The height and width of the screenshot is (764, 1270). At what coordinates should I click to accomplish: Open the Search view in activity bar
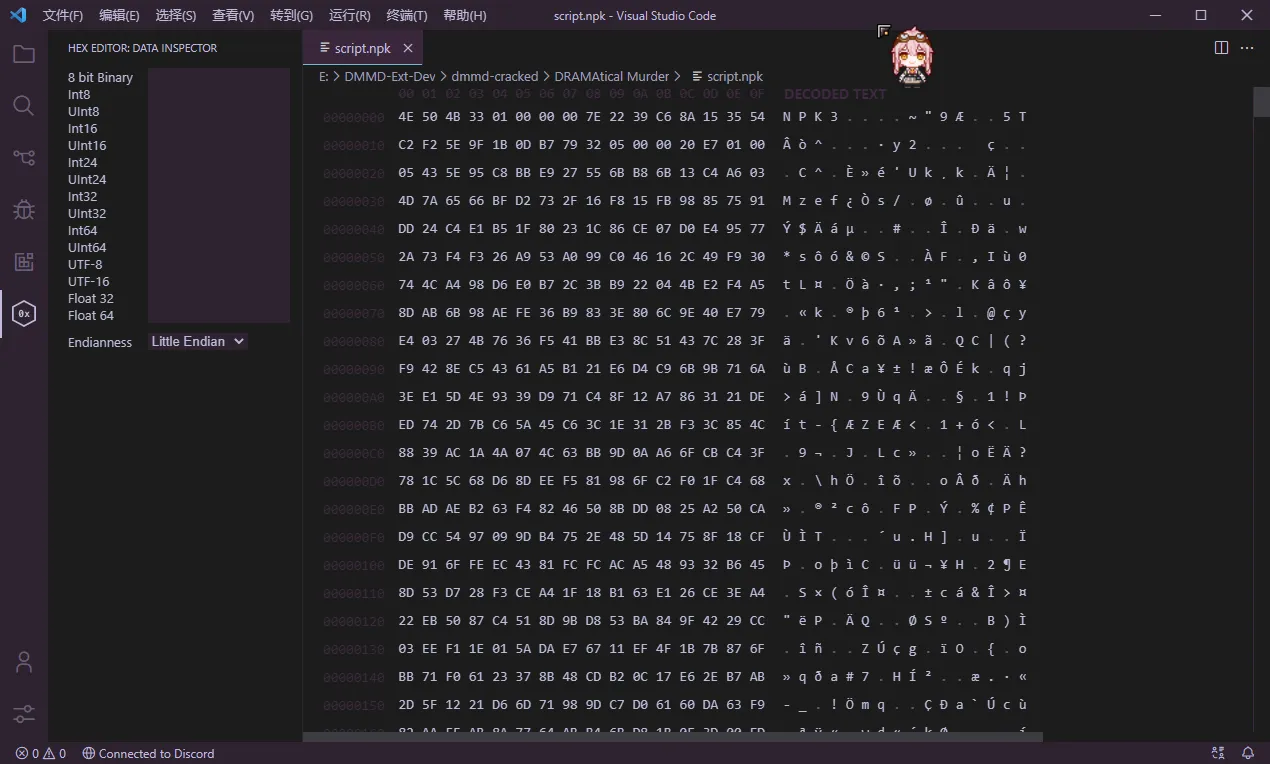(x=24, y=105)
